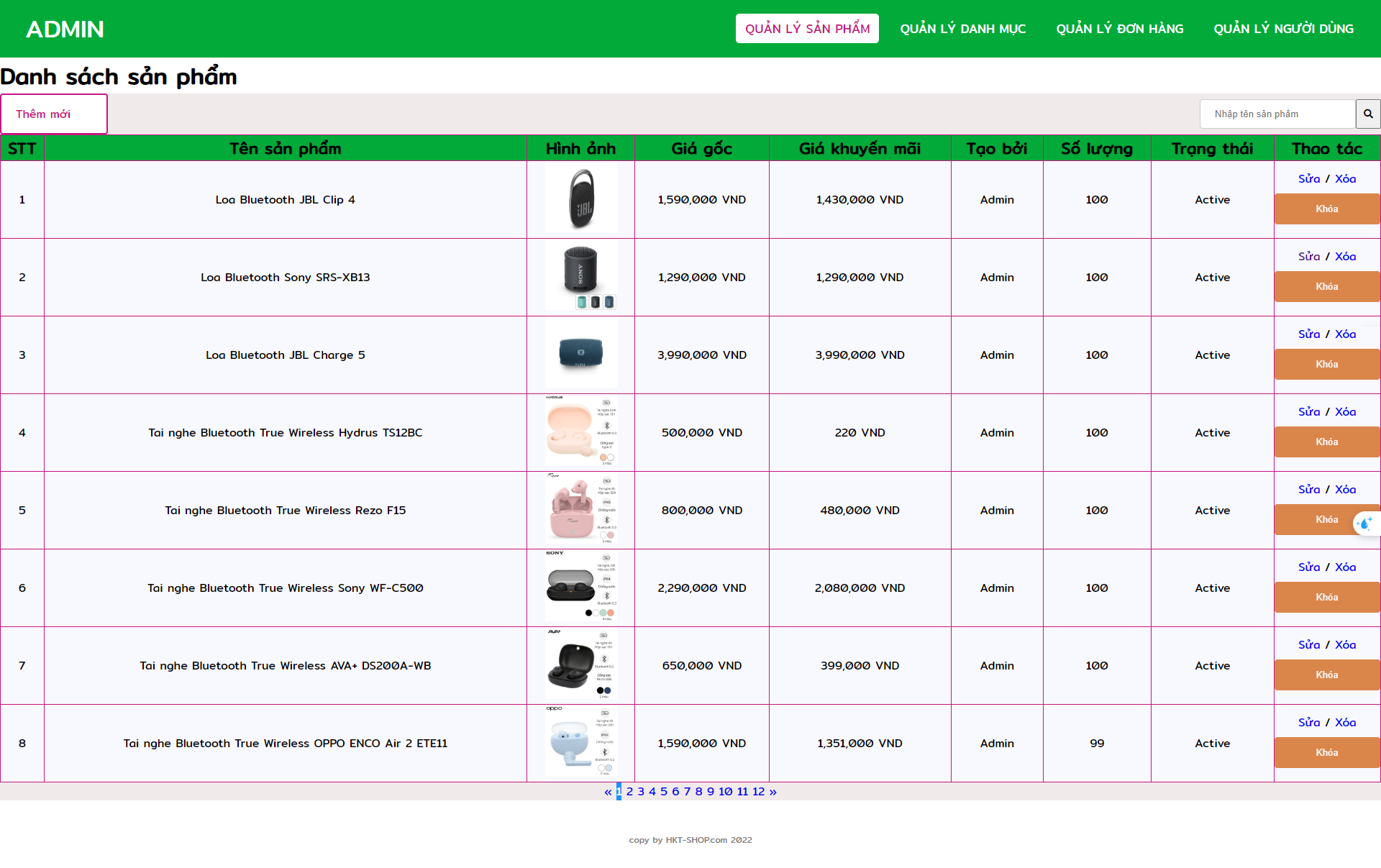Click the Sony SRS-XB13 product image
The height and width of the screenshot is (868, 1381).
point(580,277)
